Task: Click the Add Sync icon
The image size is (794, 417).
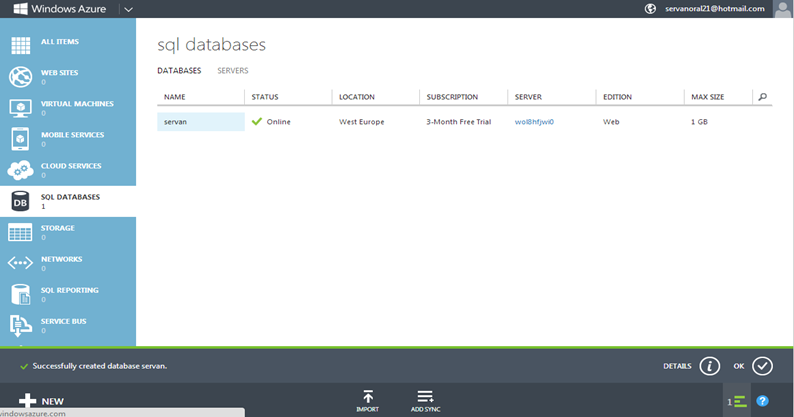Action: (425, 396)
